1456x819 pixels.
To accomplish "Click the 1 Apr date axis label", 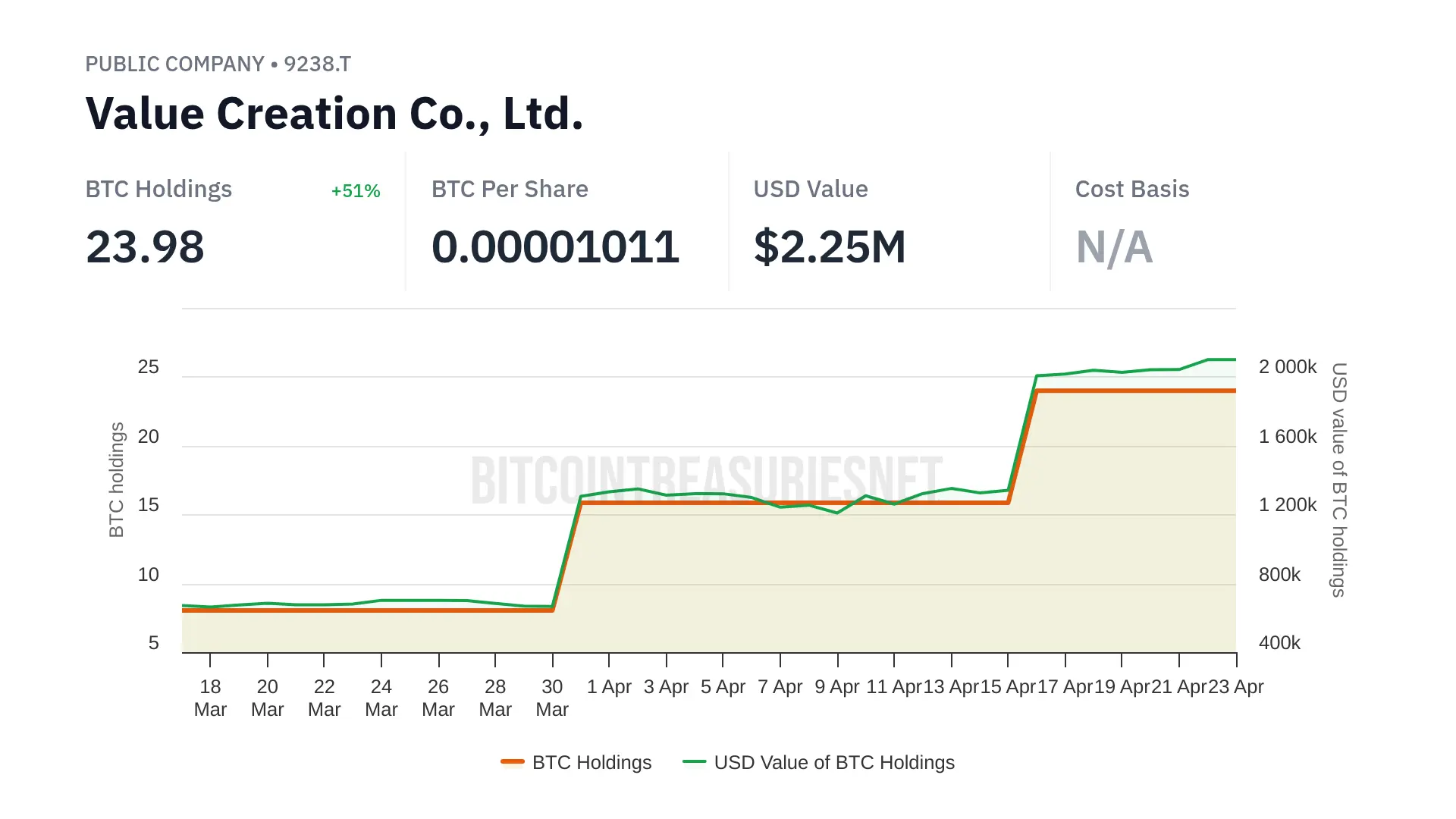I will (x=609, y=687).
